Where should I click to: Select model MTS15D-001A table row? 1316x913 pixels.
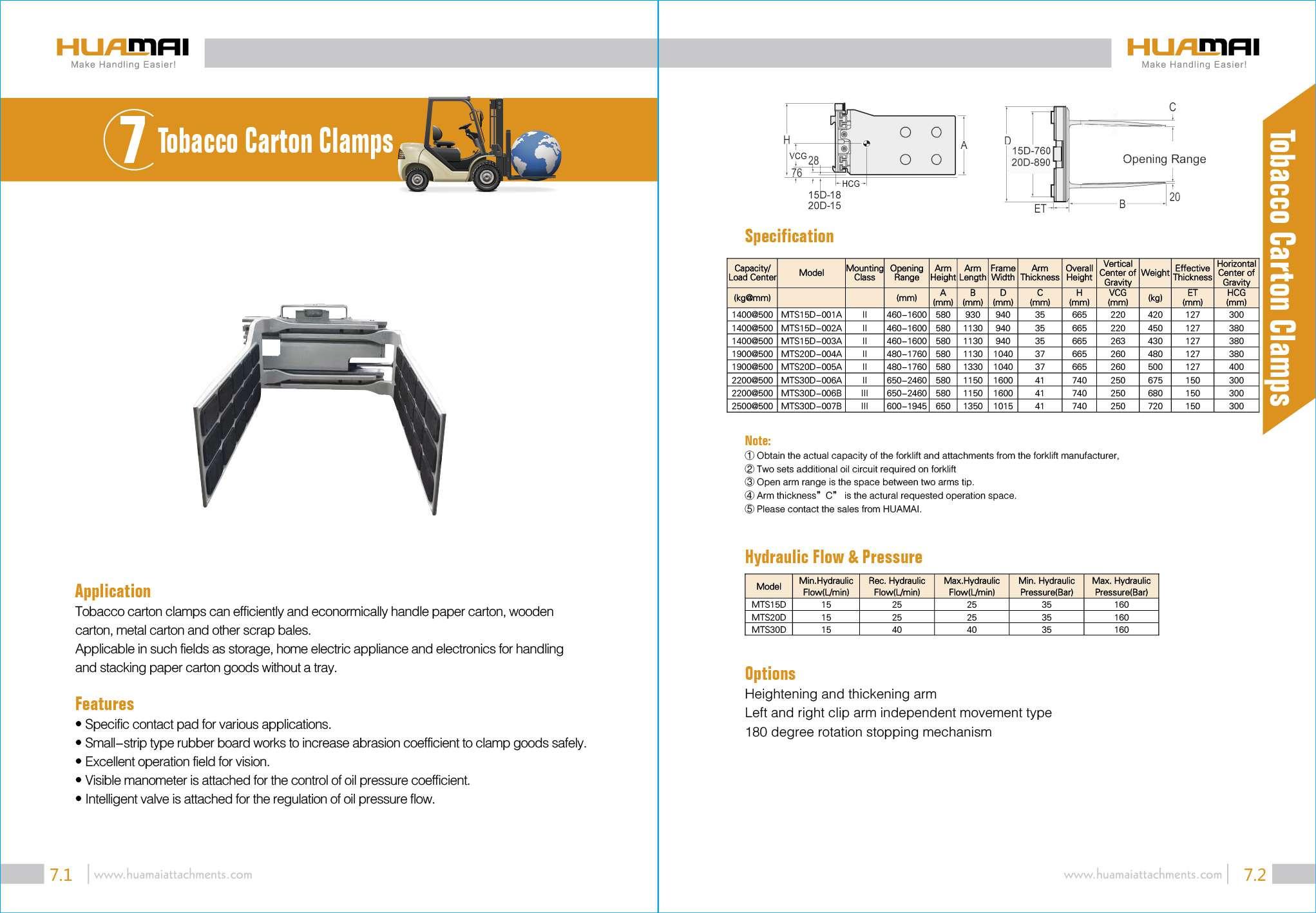(811, 314)
